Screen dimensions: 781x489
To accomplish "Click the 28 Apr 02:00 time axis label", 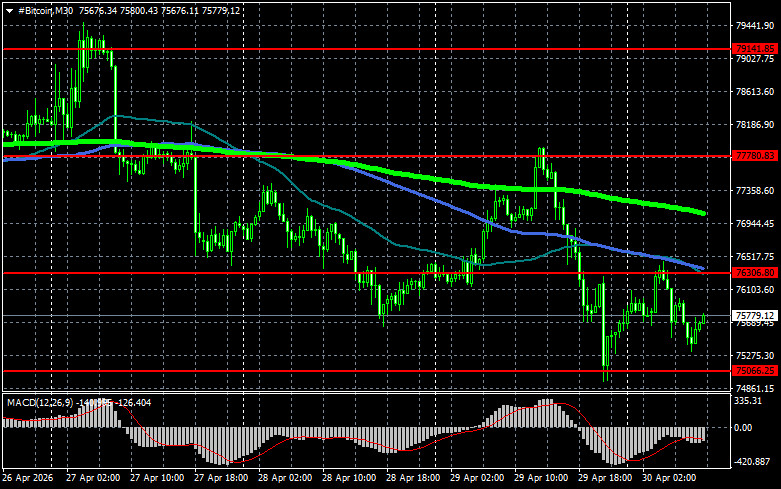I will [x=285, y=478].
